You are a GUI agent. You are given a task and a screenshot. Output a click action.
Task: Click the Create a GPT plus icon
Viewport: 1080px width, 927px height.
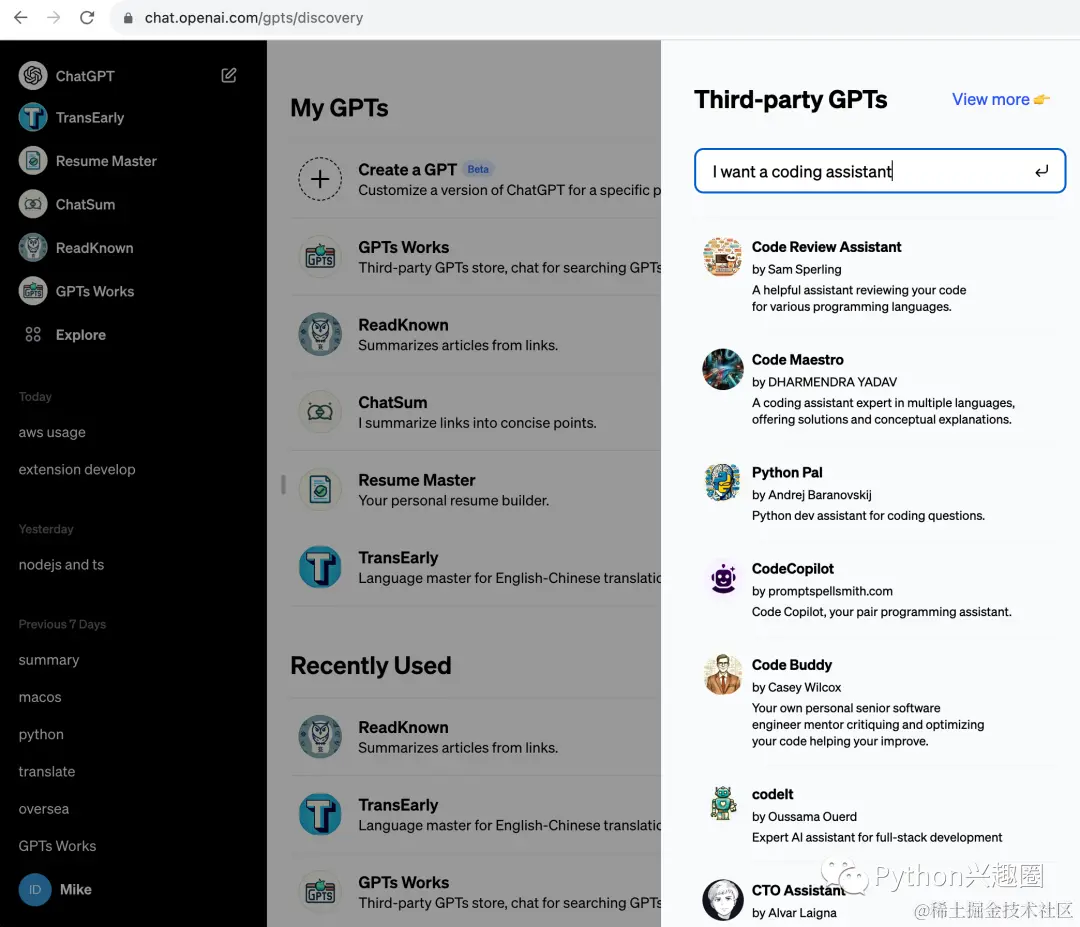click(x=320, y=179)
